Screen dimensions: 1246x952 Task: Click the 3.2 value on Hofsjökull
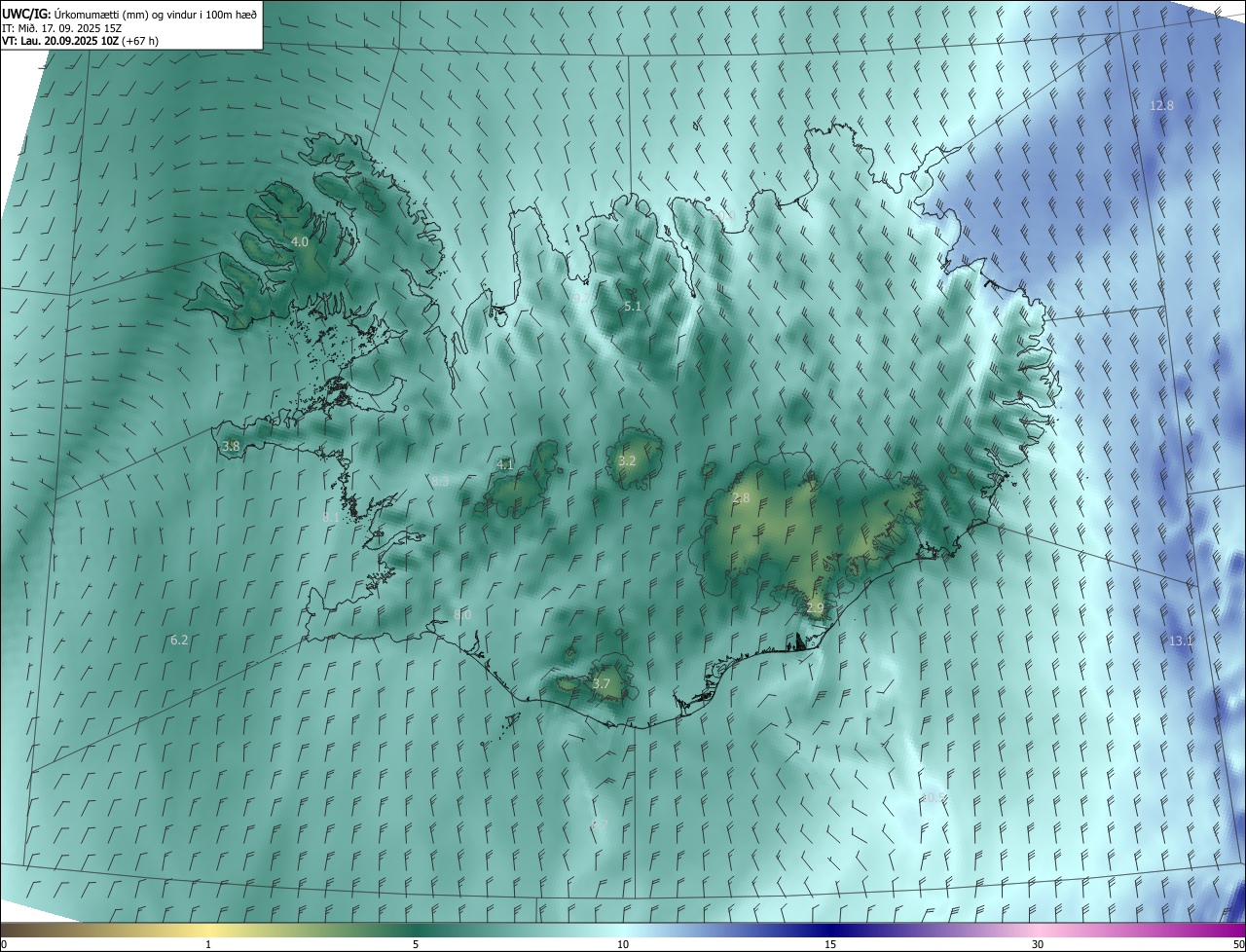627,460
